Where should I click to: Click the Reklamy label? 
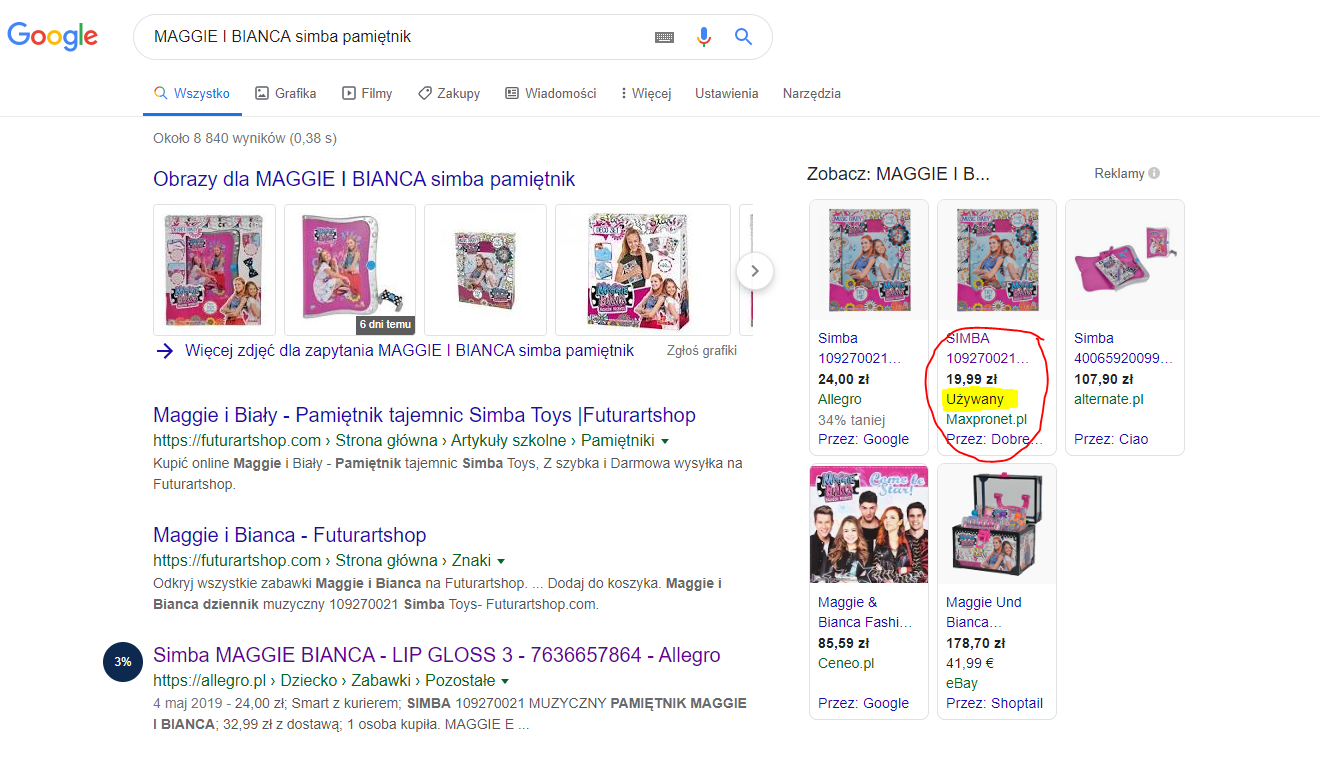click(1119, 173)
